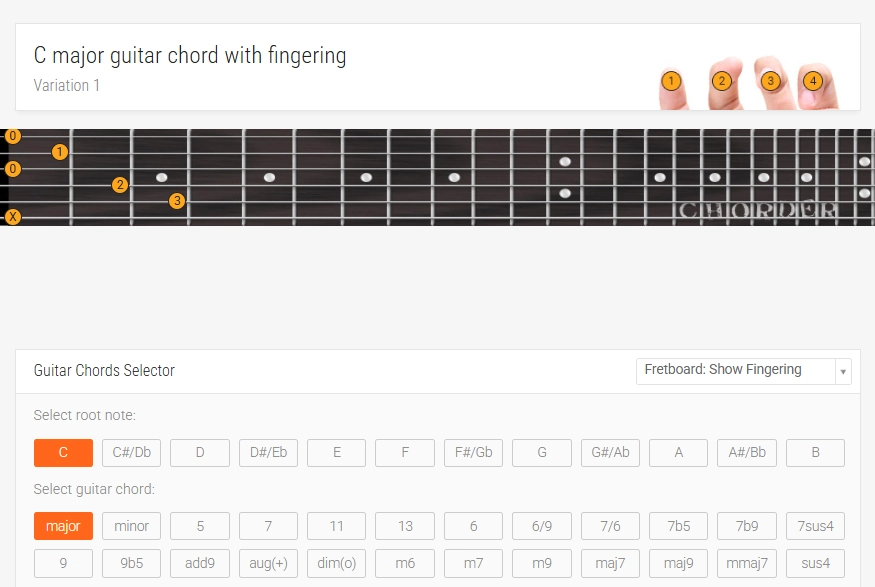Pick the maj7 chord option
The height and width of the screenshot is (587, 875).
610,563
